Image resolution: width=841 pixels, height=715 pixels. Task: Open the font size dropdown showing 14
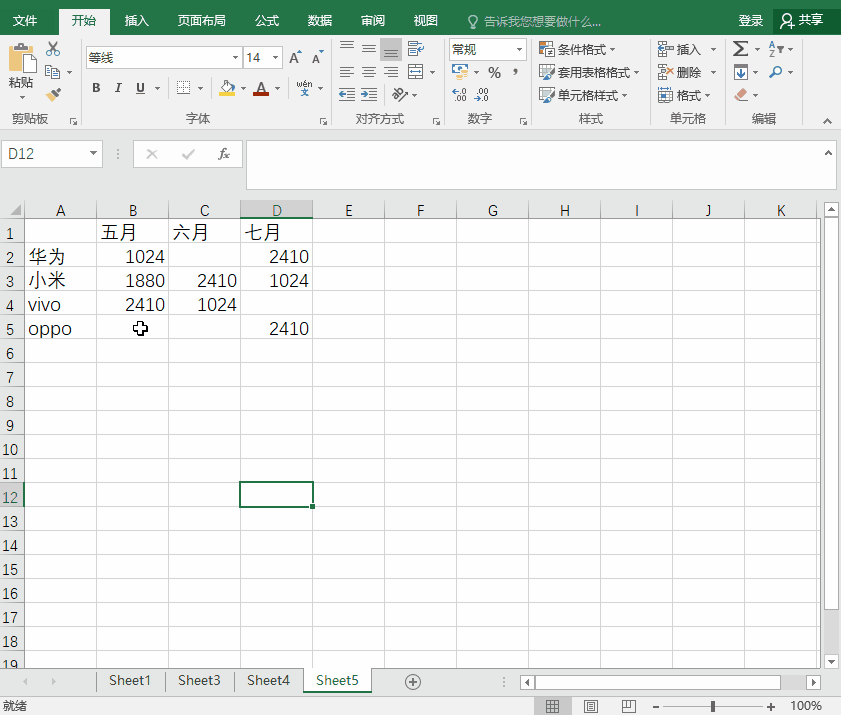point(275,57)
